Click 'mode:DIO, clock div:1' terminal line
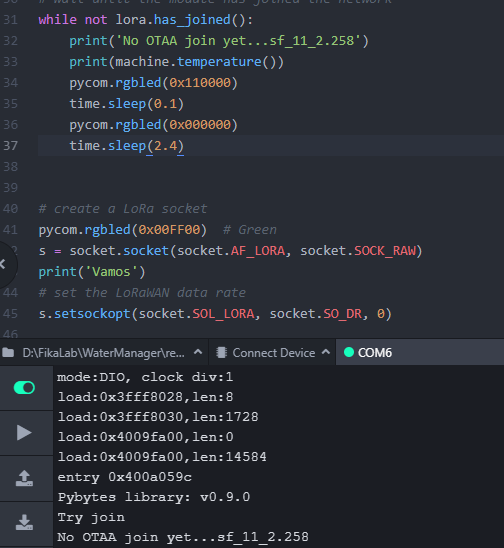 click(145, 377)
